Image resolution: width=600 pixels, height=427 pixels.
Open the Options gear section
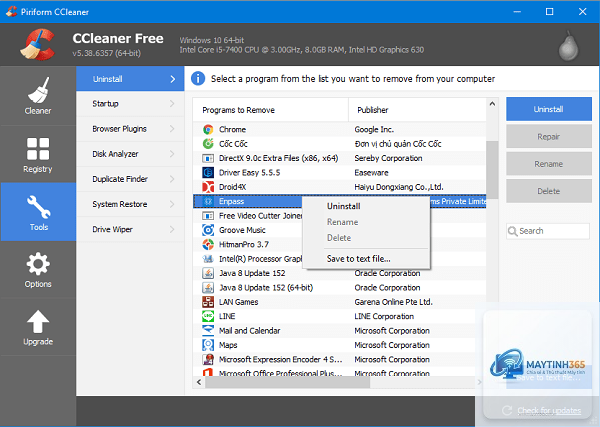pos(38,269)
